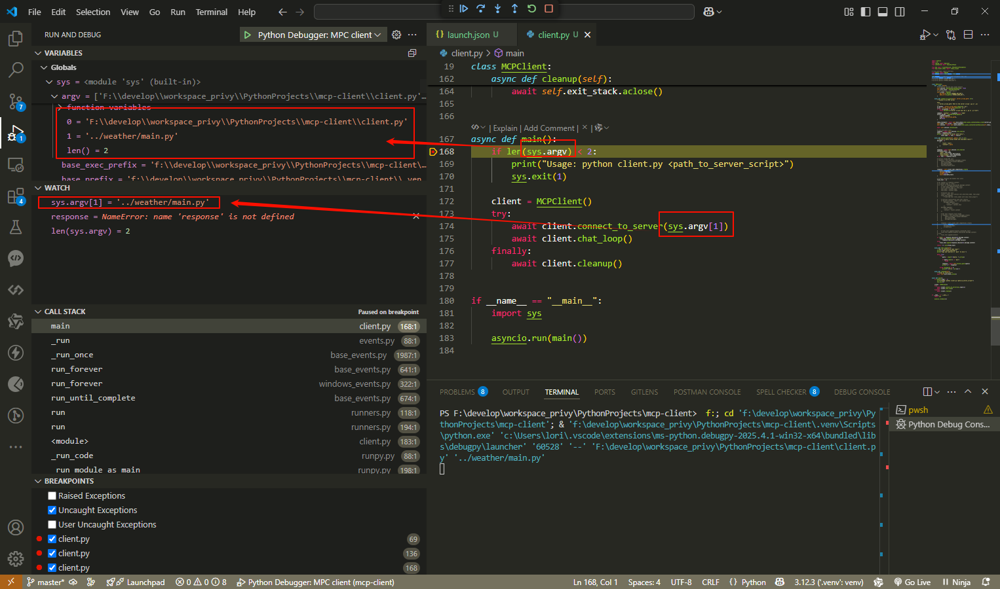Open the Terminal menu
Screen dimensions: 1000x589
point(211,12)
